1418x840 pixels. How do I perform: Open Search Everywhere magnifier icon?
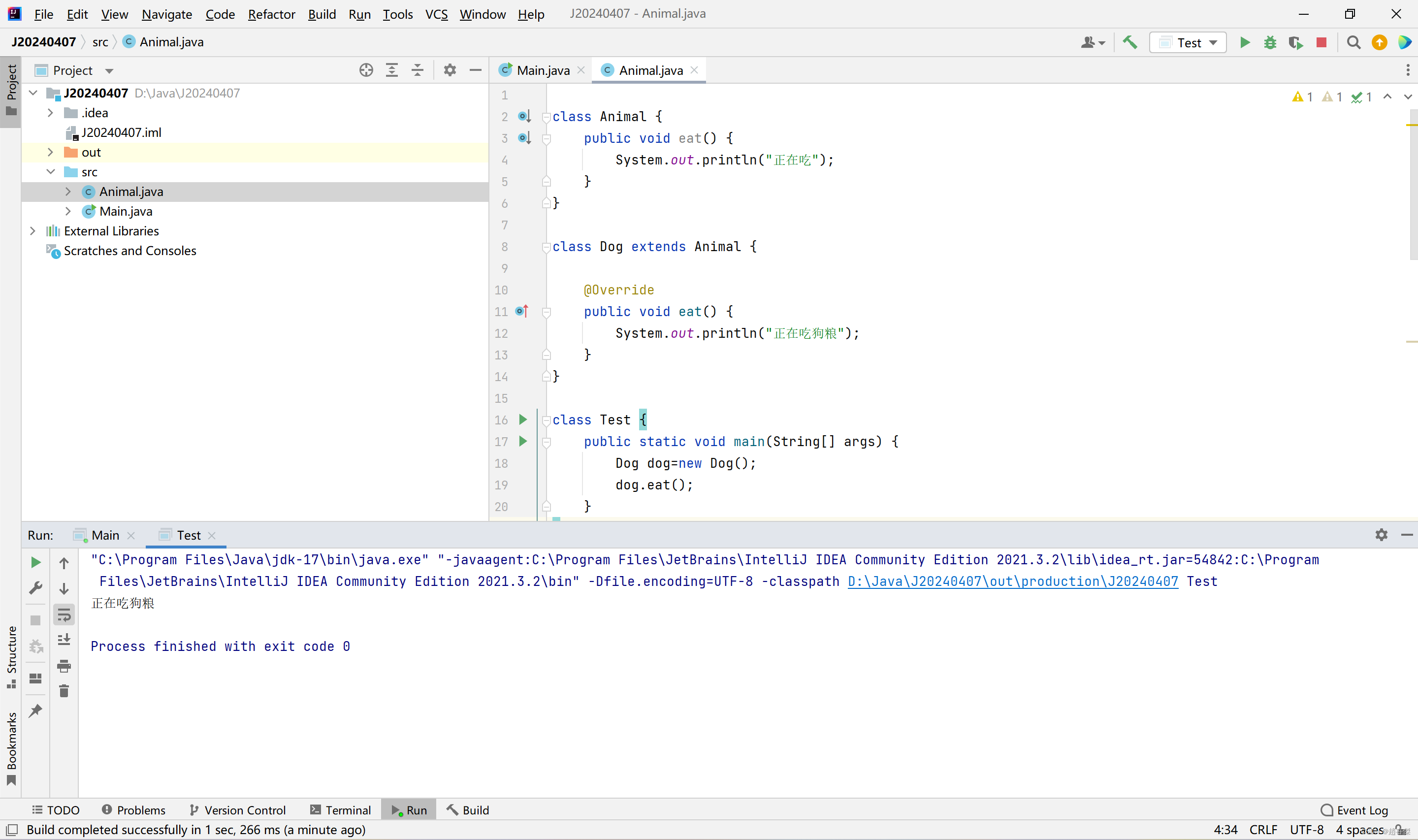click(1354, 42)
